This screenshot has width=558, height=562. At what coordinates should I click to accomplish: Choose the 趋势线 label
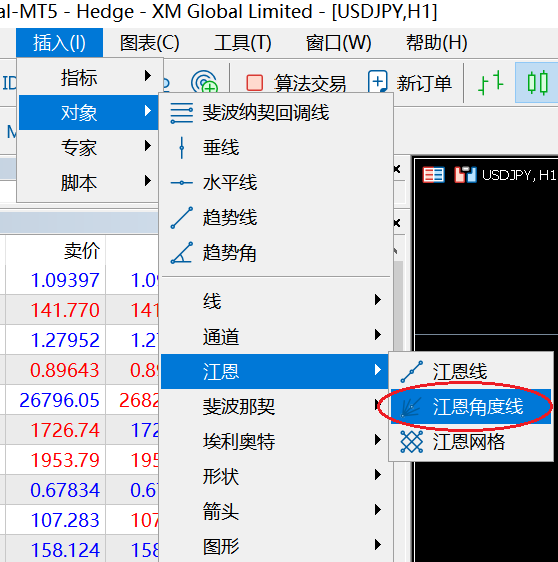230,218
